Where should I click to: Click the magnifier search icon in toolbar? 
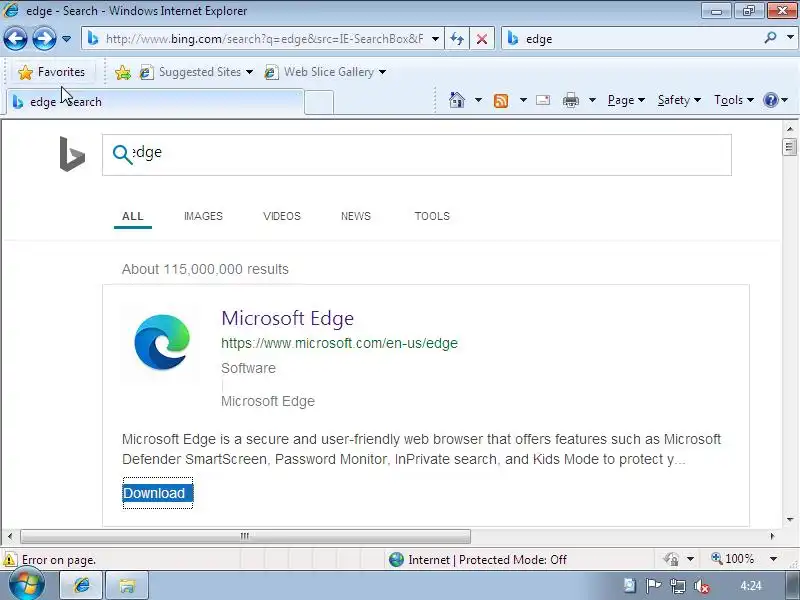(x=770, y=38)
